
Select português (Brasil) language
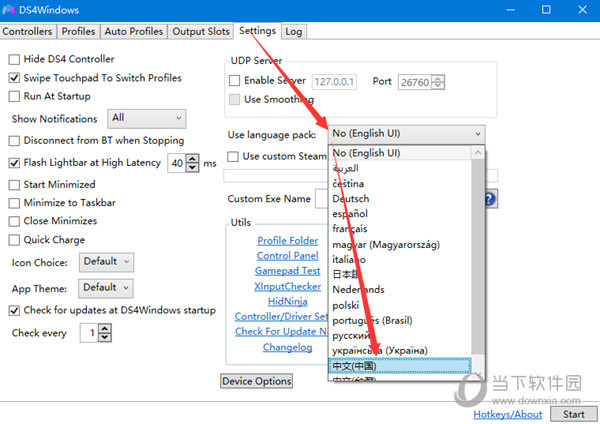coord(400,320)
